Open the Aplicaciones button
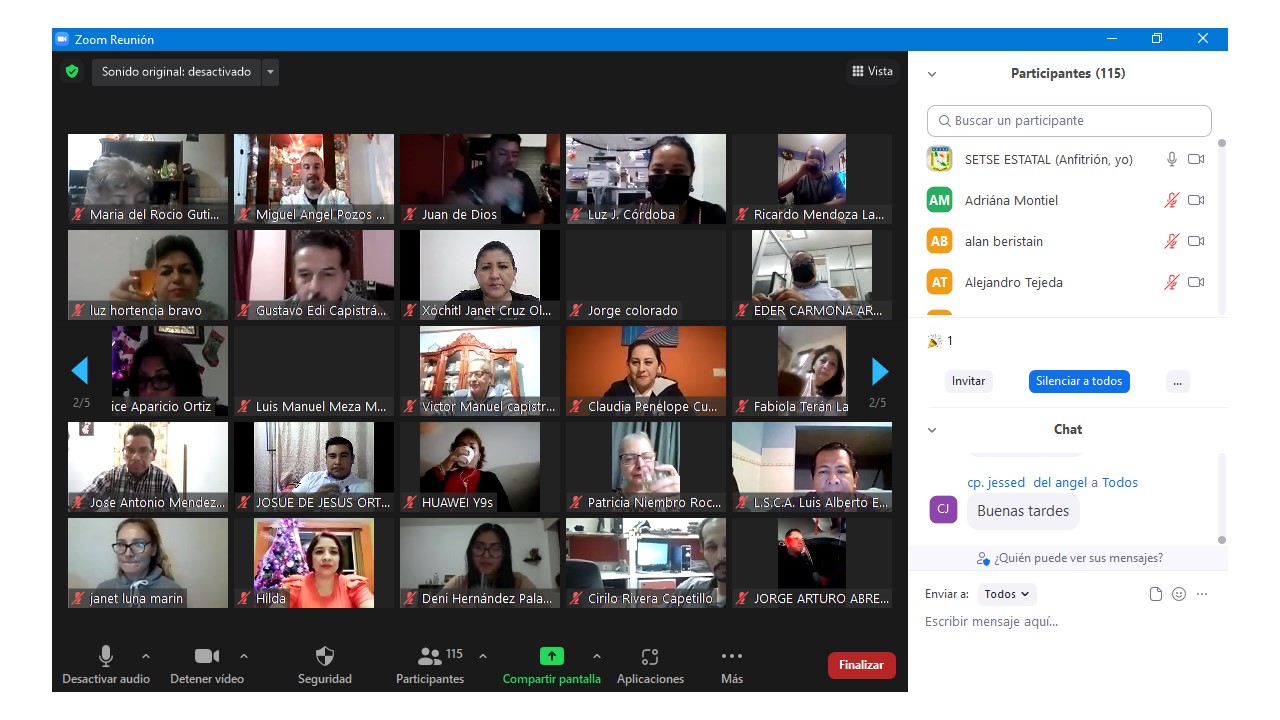1280x720 pixels. point(650,665)
